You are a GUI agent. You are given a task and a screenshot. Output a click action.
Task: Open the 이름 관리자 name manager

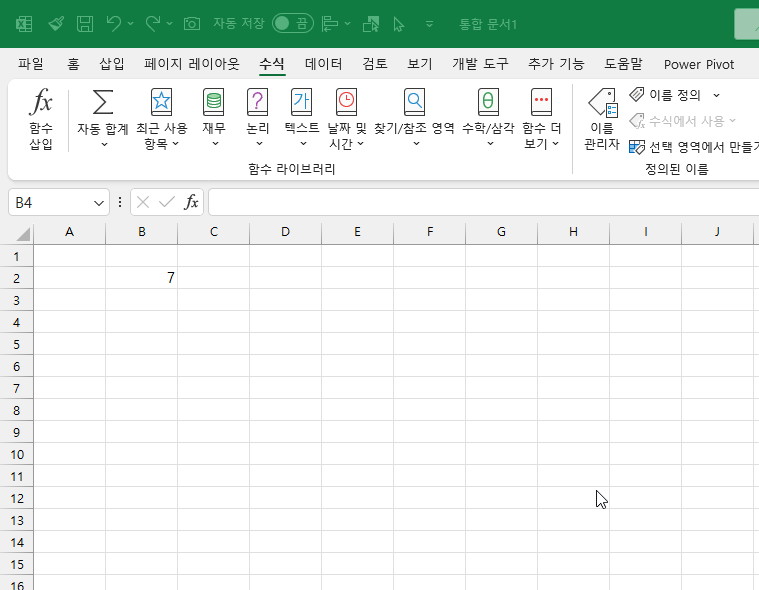click(602, 119)
